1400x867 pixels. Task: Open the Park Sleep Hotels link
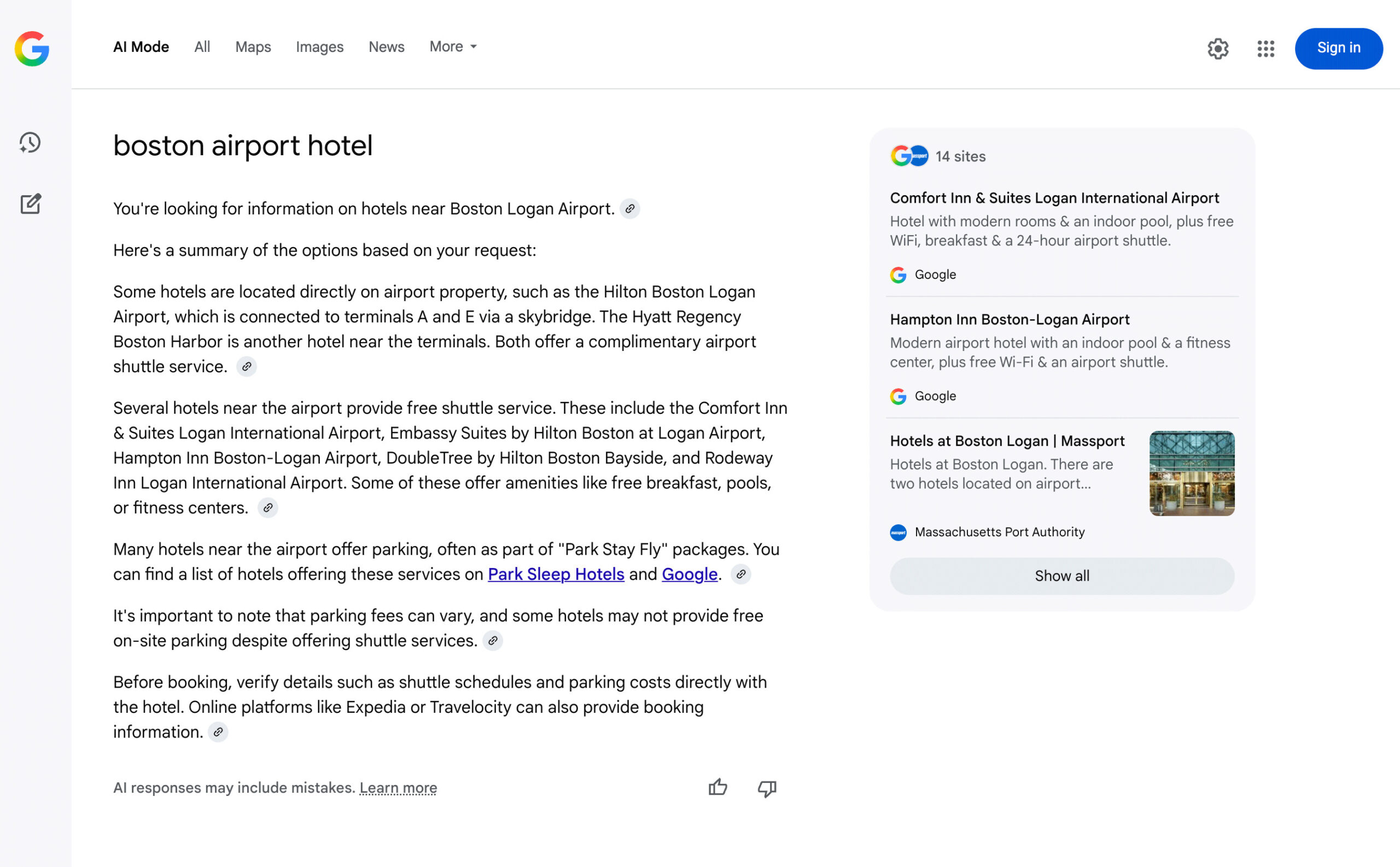[556, 575]
